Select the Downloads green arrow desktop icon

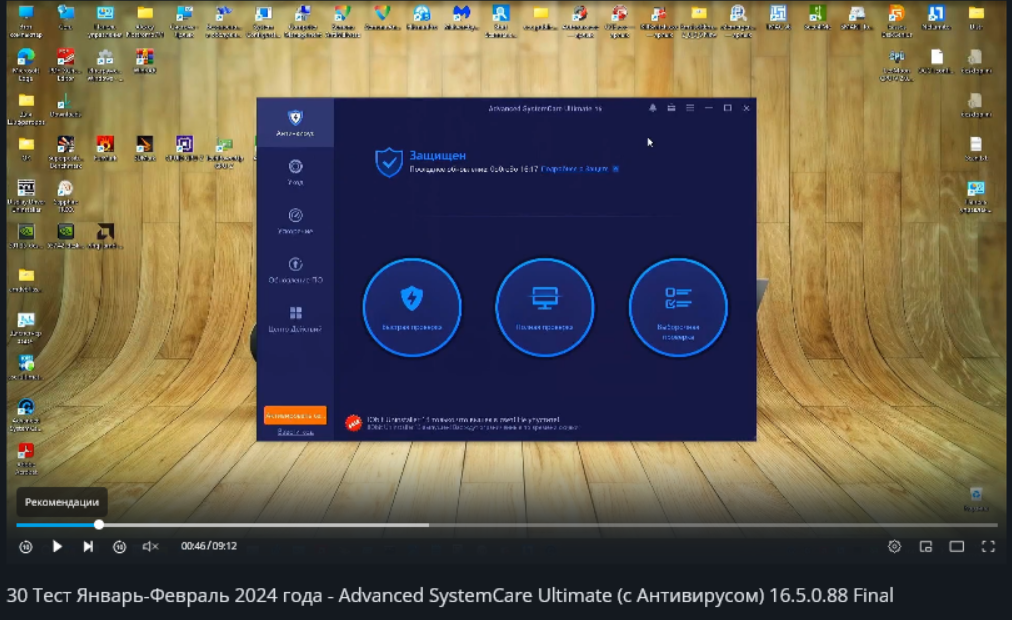coord(65,106)
